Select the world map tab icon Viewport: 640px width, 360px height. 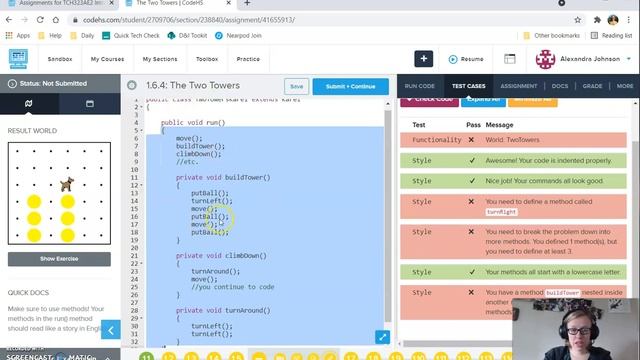[x=29, y=104]
